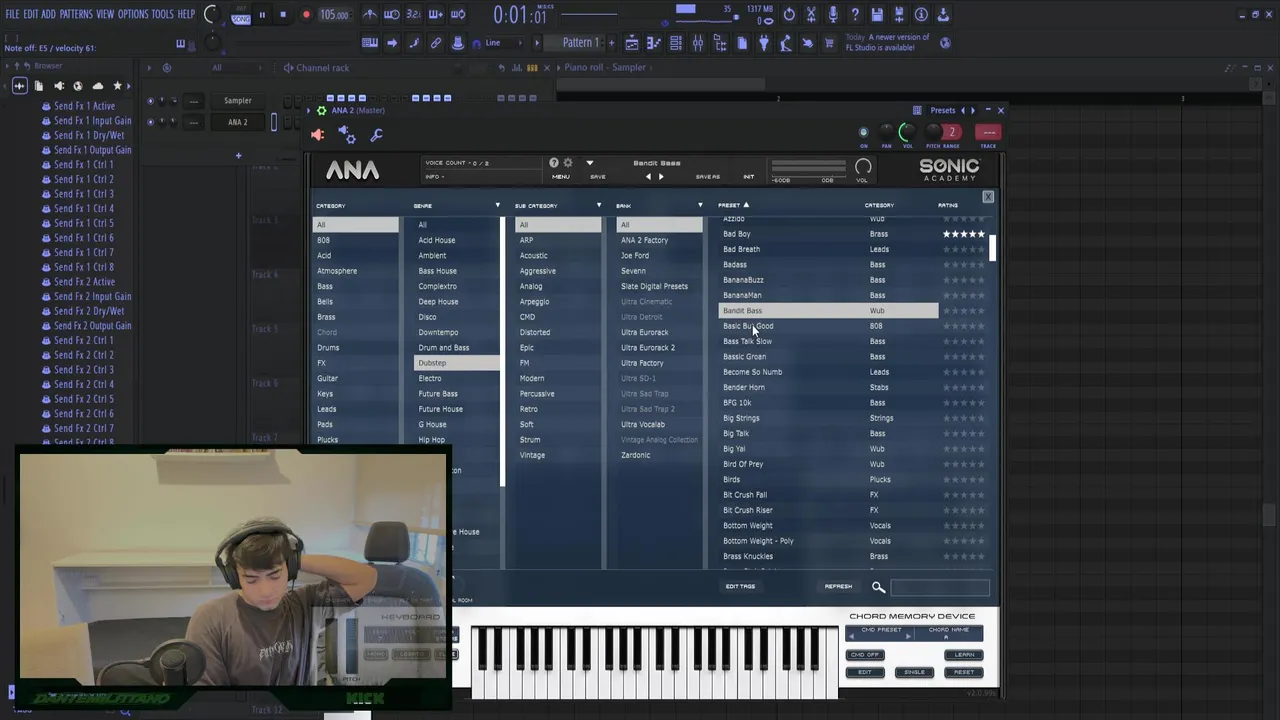Open the TOOLS menu
The width and height of the screenshot is (1280, 720).
[x=162, y=14]
